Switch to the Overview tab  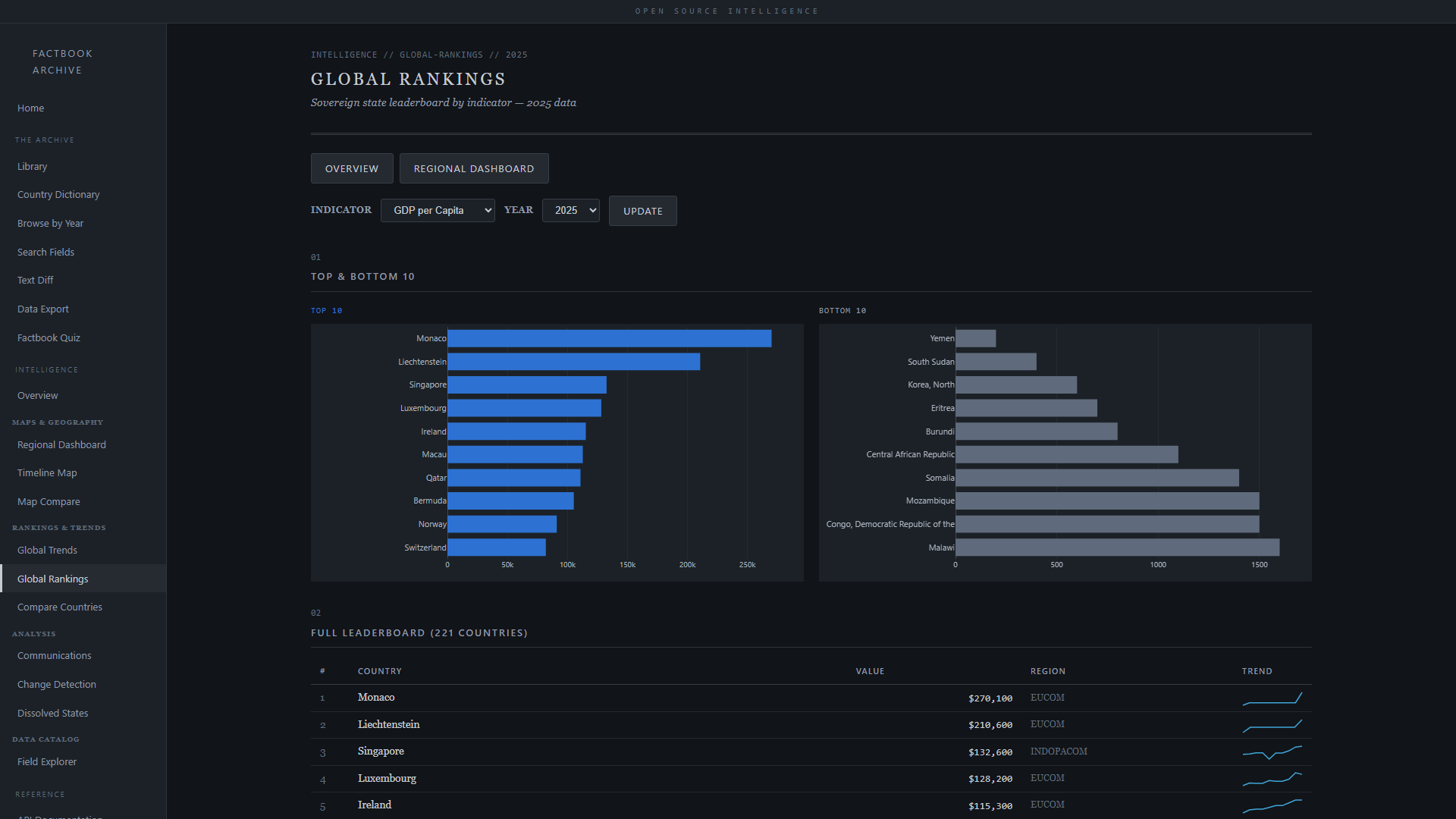click(x=352, y=168)
